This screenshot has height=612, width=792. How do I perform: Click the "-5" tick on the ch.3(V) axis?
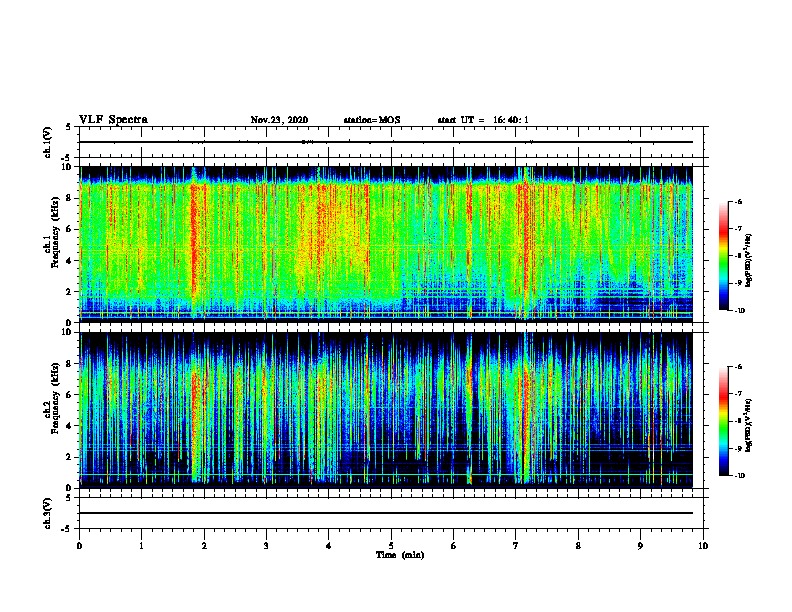coord(67,529)
